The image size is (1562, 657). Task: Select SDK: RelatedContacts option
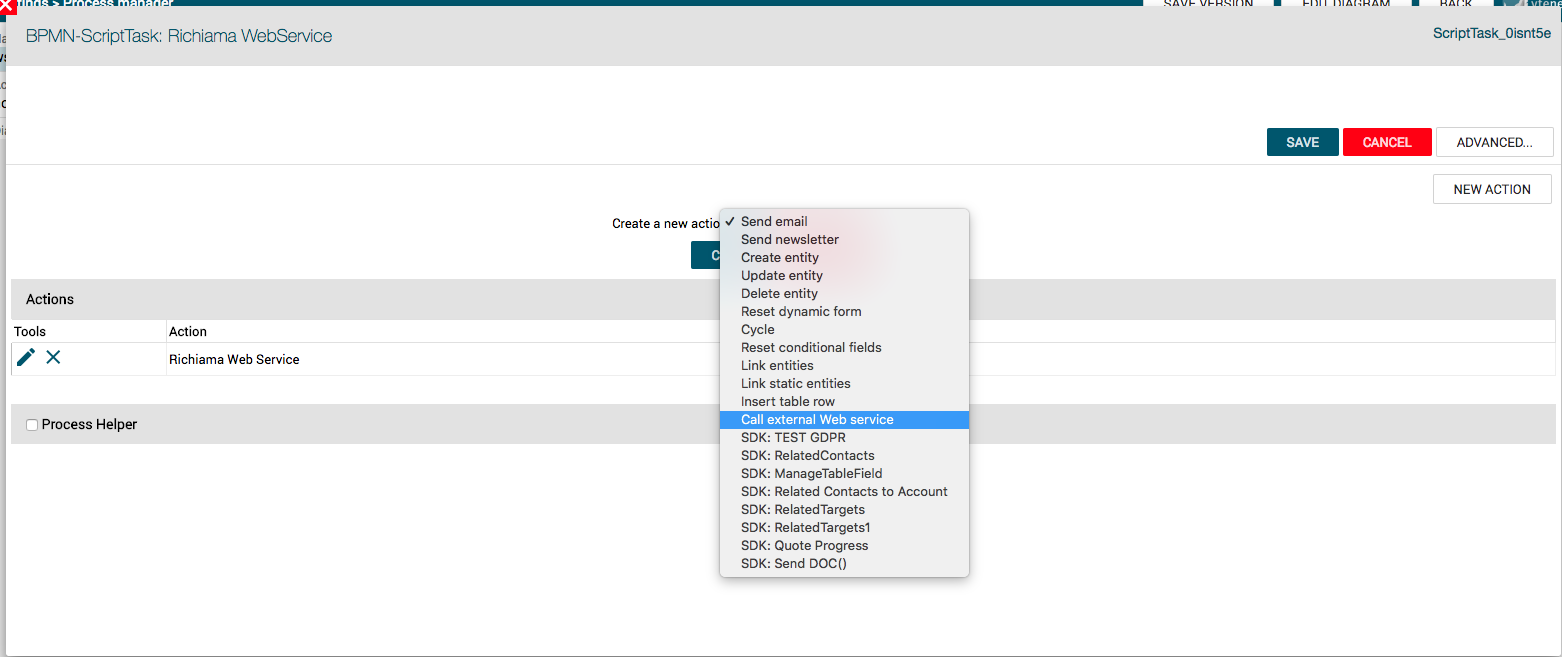pyautogui.click(x=844, y=456)
